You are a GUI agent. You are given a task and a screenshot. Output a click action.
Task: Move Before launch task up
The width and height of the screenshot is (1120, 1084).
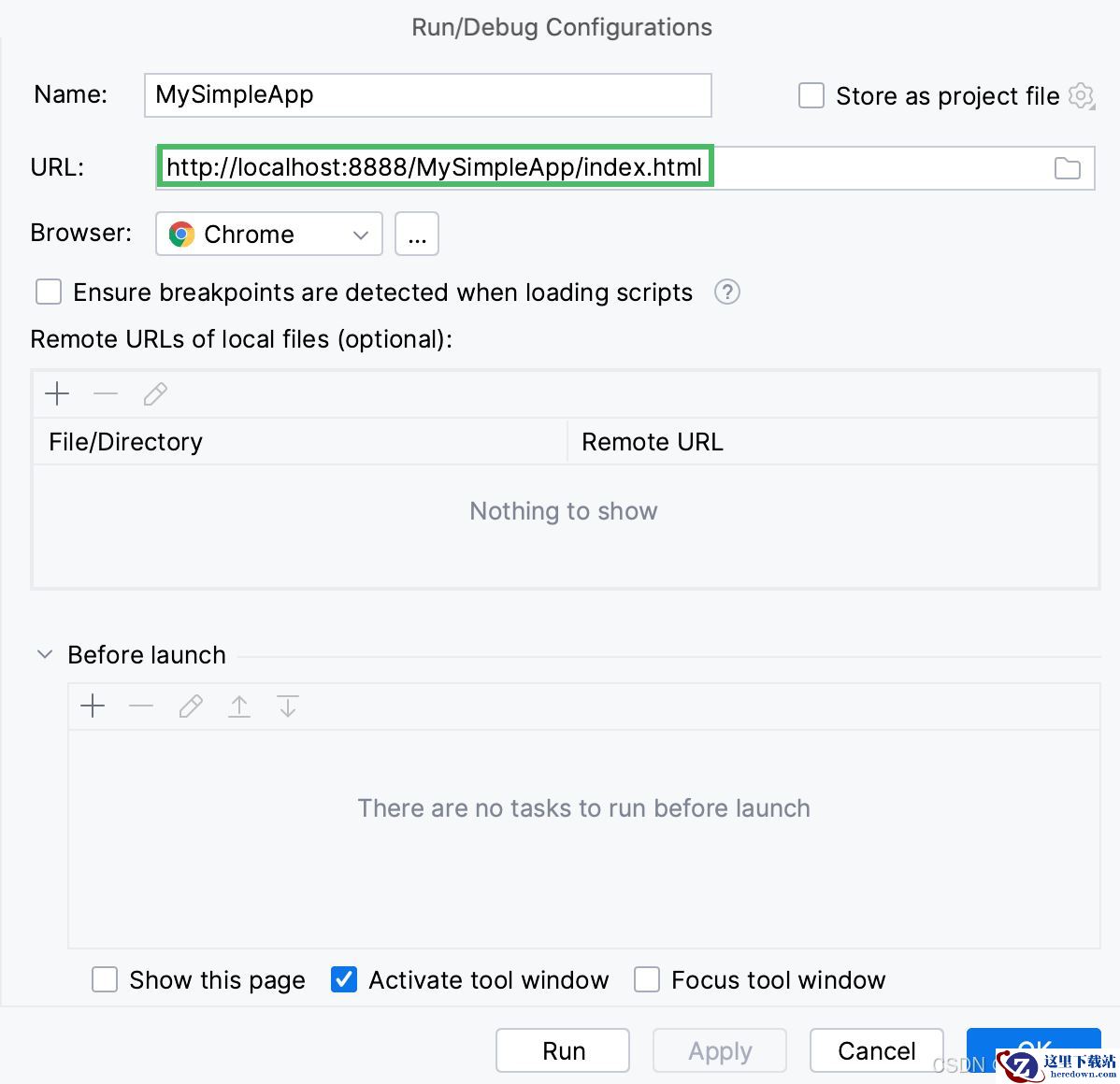[x=239, y=706]
